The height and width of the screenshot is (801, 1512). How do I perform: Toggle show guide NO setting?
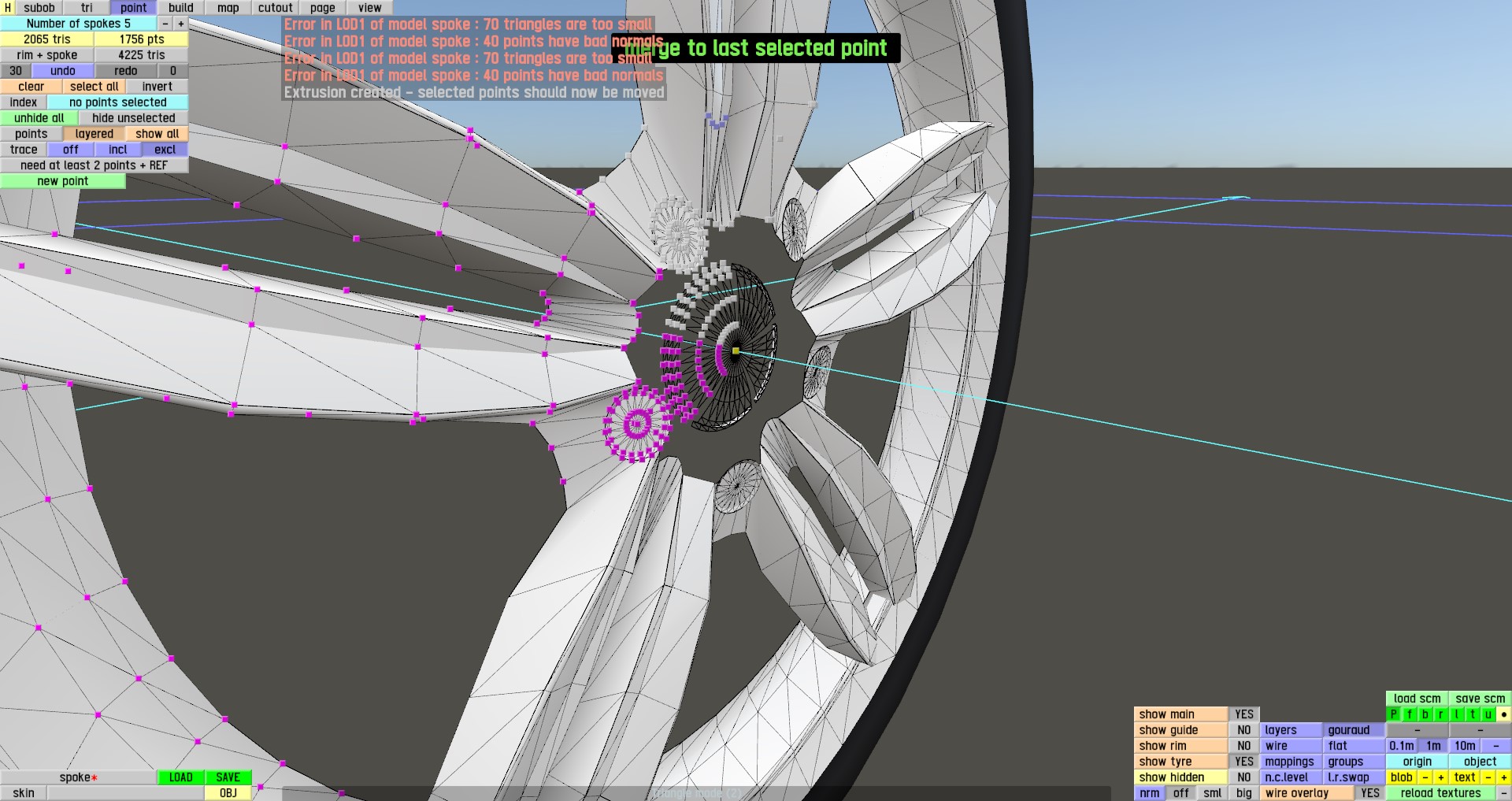click(1244, 730)
